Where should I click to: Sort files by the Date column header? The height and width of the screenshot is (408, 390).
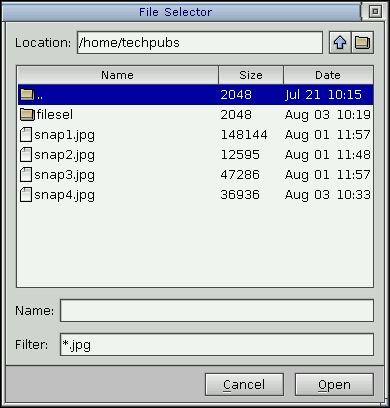click(x=328, y=75)
